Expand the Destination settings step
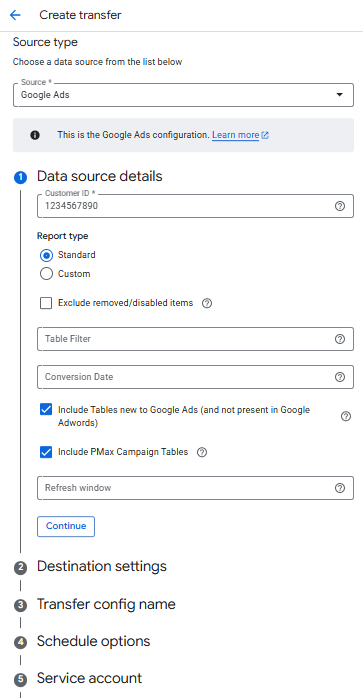The height and width of the screenshot is (698, 363). pyautogui.click(x=102, y=566)
